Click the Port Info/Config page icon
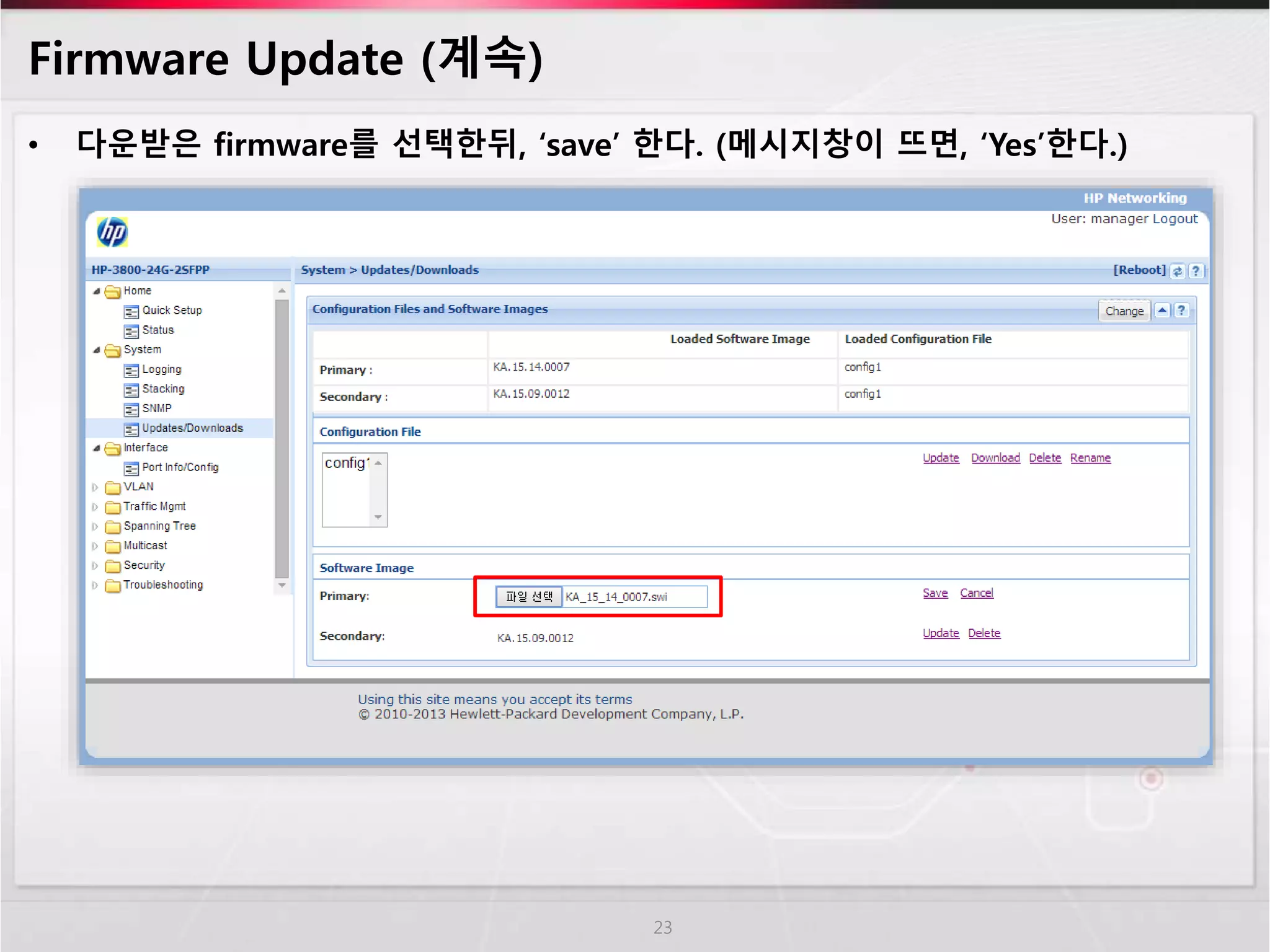 click(x=131, y=468)
